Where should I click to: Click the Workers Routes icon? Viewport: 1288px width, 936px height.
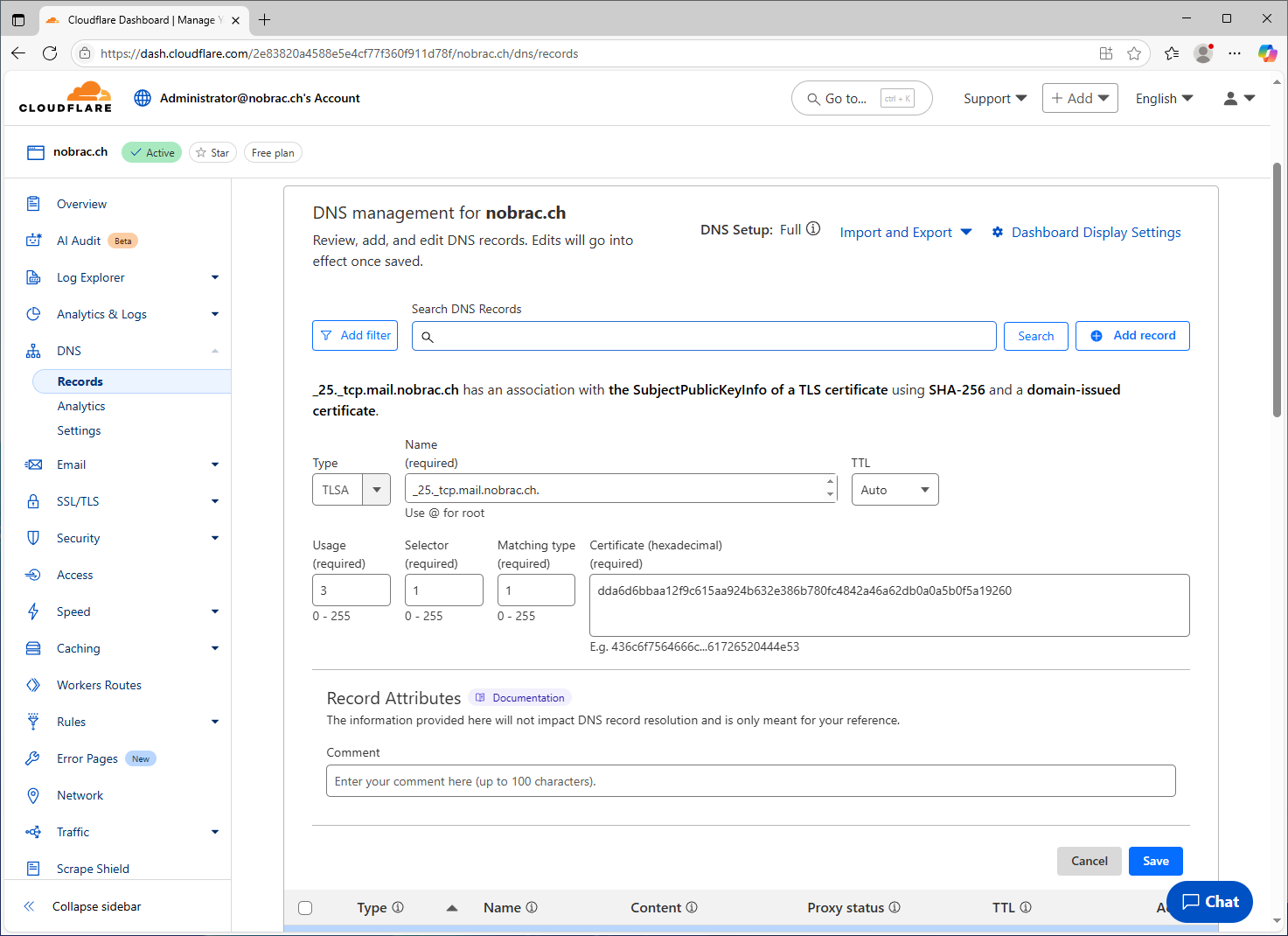click(x=33, y=685)
